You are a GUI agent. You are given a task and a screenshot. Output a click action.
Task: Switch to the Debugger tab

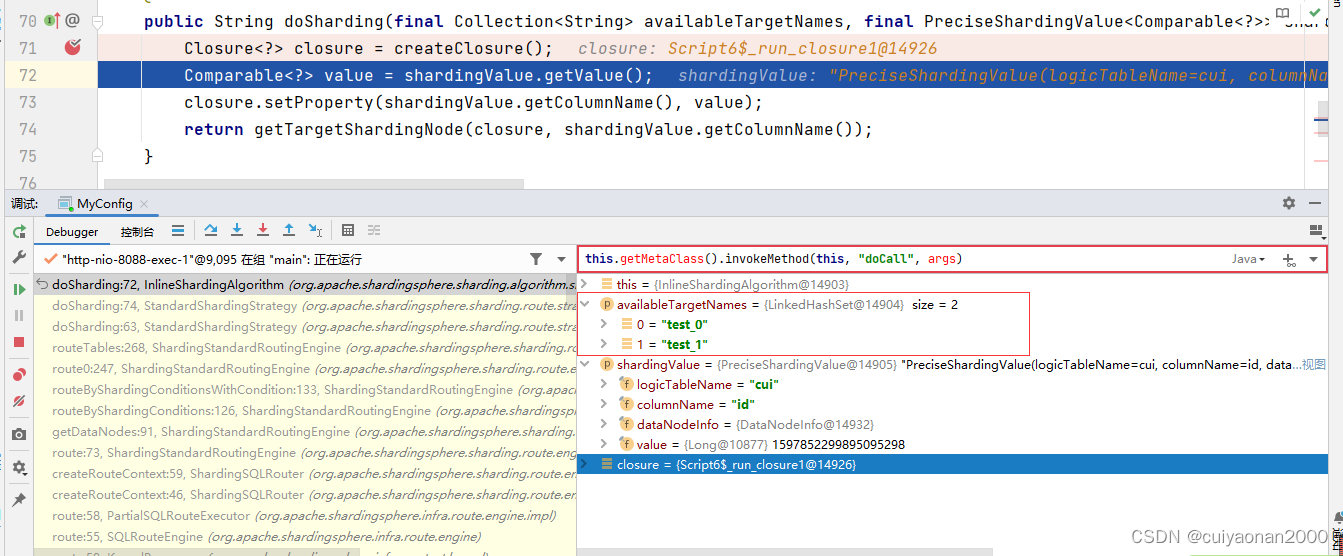[x=72, y=231]
